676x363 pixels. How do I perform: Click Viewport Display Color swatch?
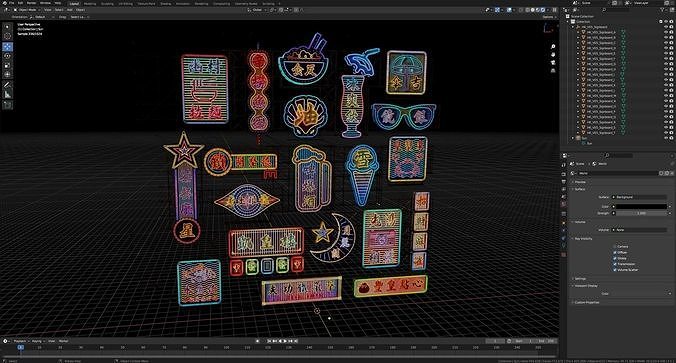point(642,293)
